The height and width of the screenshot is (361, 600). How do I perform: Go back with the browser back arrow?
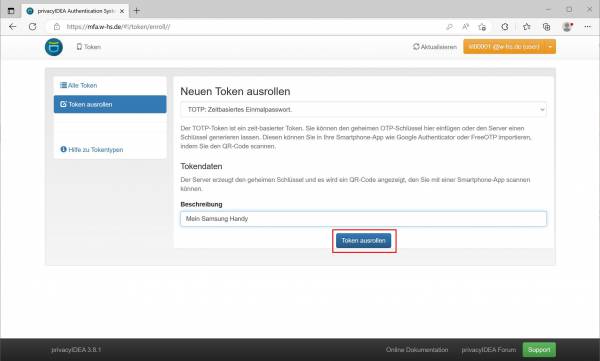click(13, 27)
